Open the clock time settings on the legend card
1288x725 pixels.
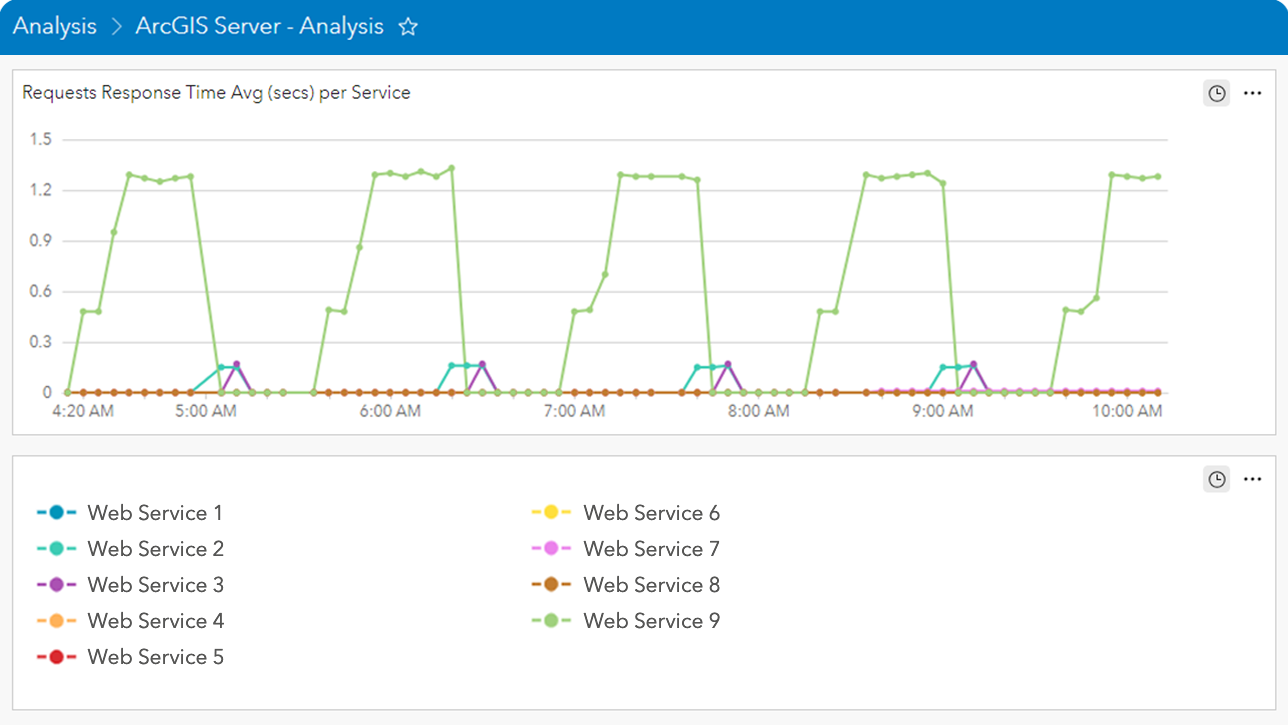click(1216, 479)
